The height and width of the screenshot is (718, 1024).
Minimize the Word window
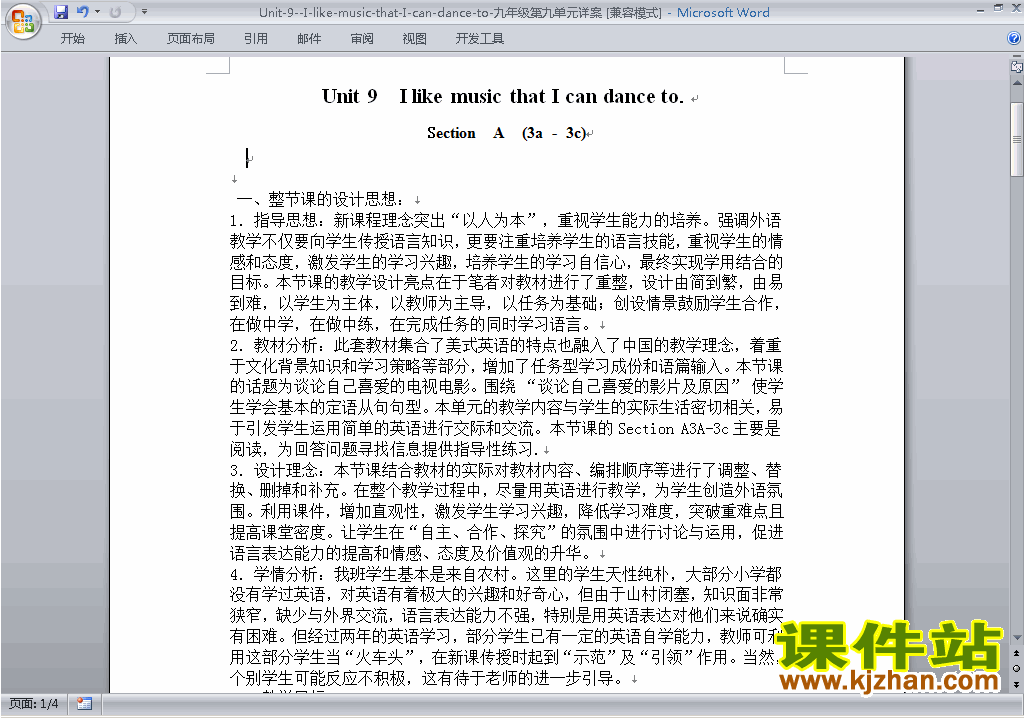coord(980,9)
